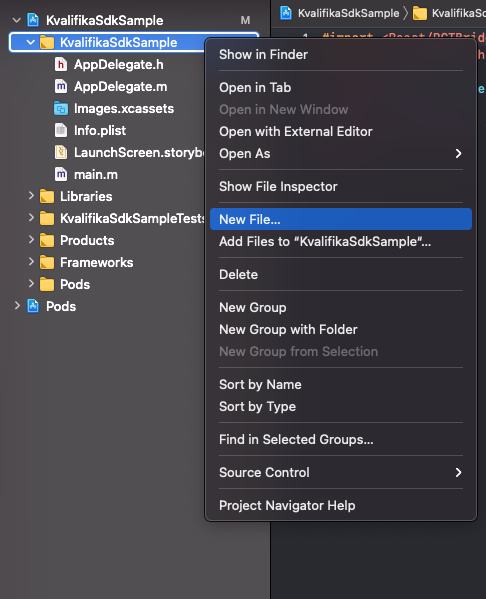Select the Images.xcassets asset catalog icon
Viewport: 486px width, 599px height.
pos(61,109)
